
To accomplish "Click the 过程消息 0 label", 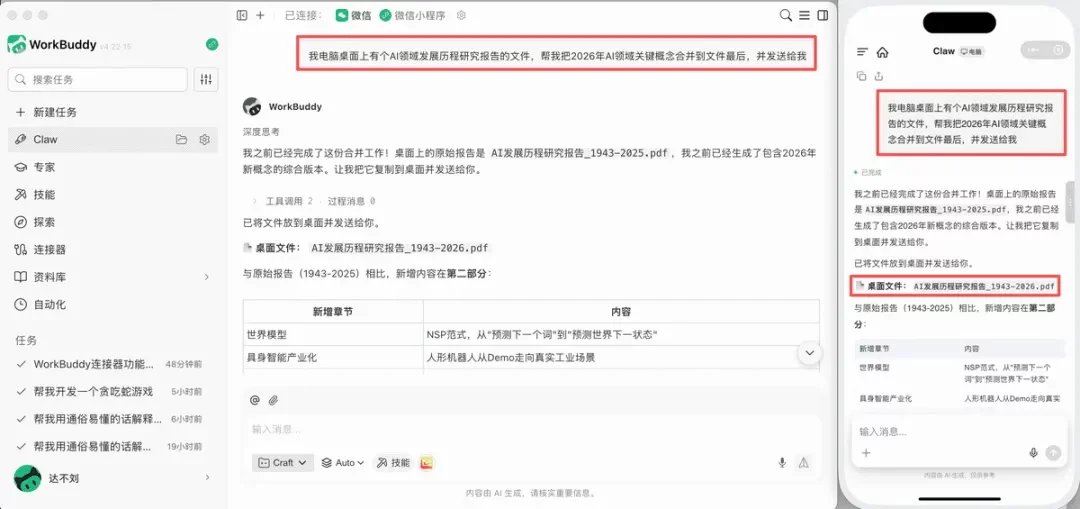I will coord(351,201).
